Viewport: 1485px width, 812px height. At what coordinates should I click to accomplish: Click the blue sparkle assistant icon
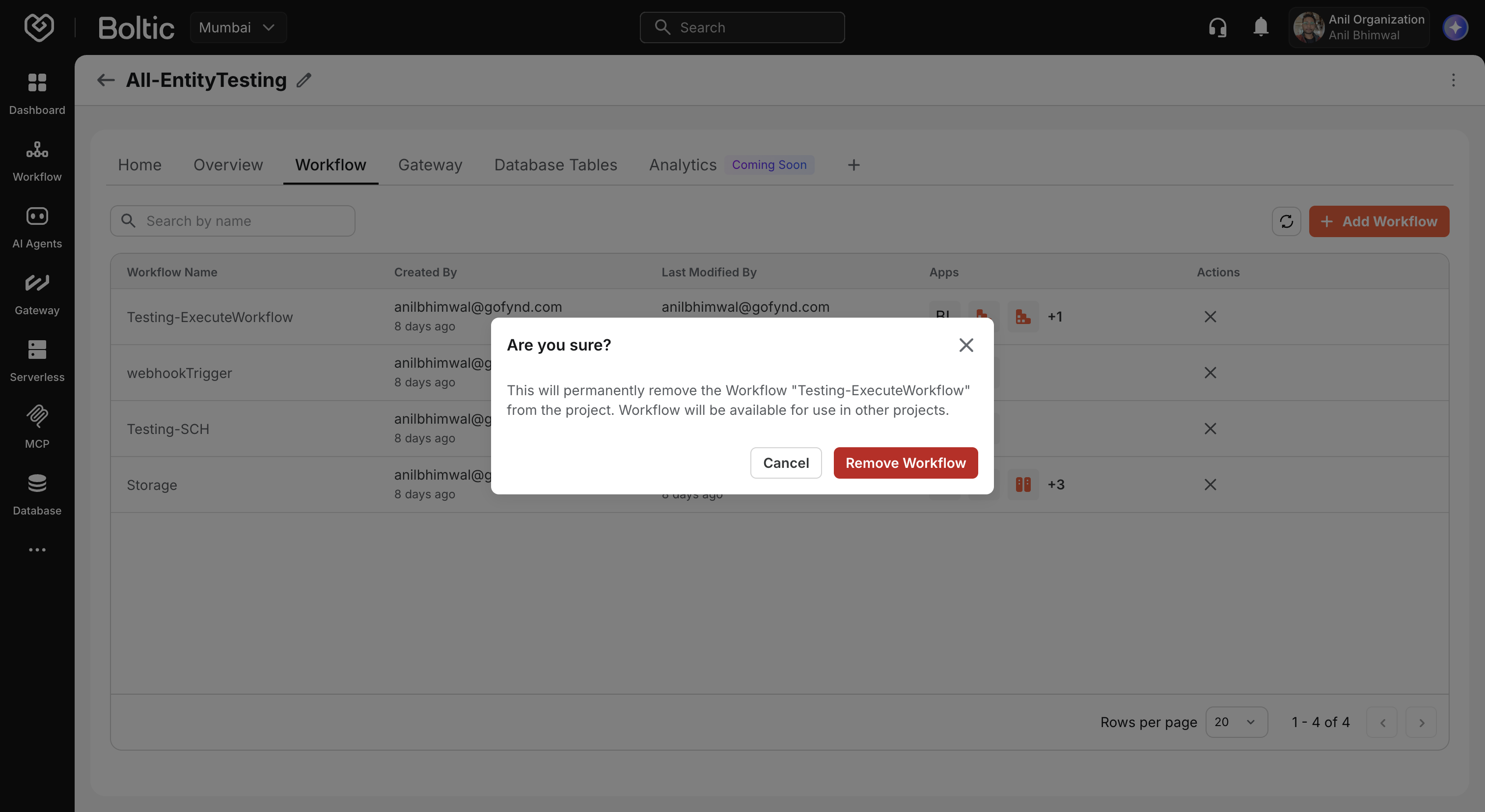pos(1455,27)
